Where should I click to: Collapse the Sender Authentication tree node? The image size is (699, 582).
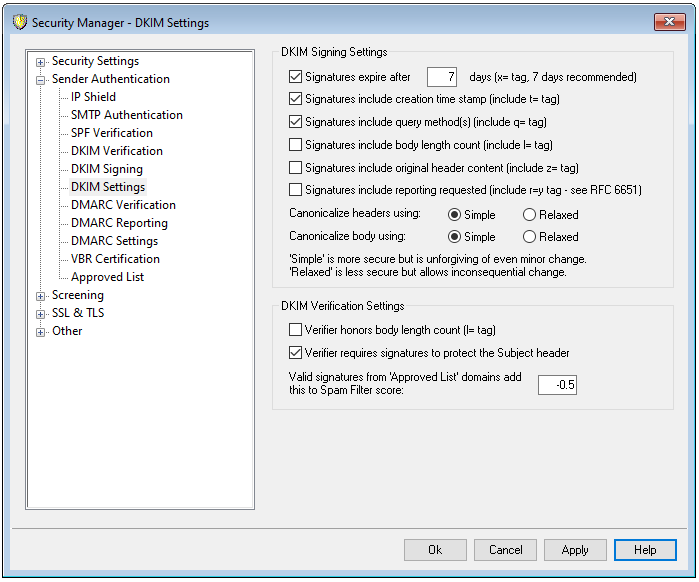pyautogui.click(x=41, y=80)
